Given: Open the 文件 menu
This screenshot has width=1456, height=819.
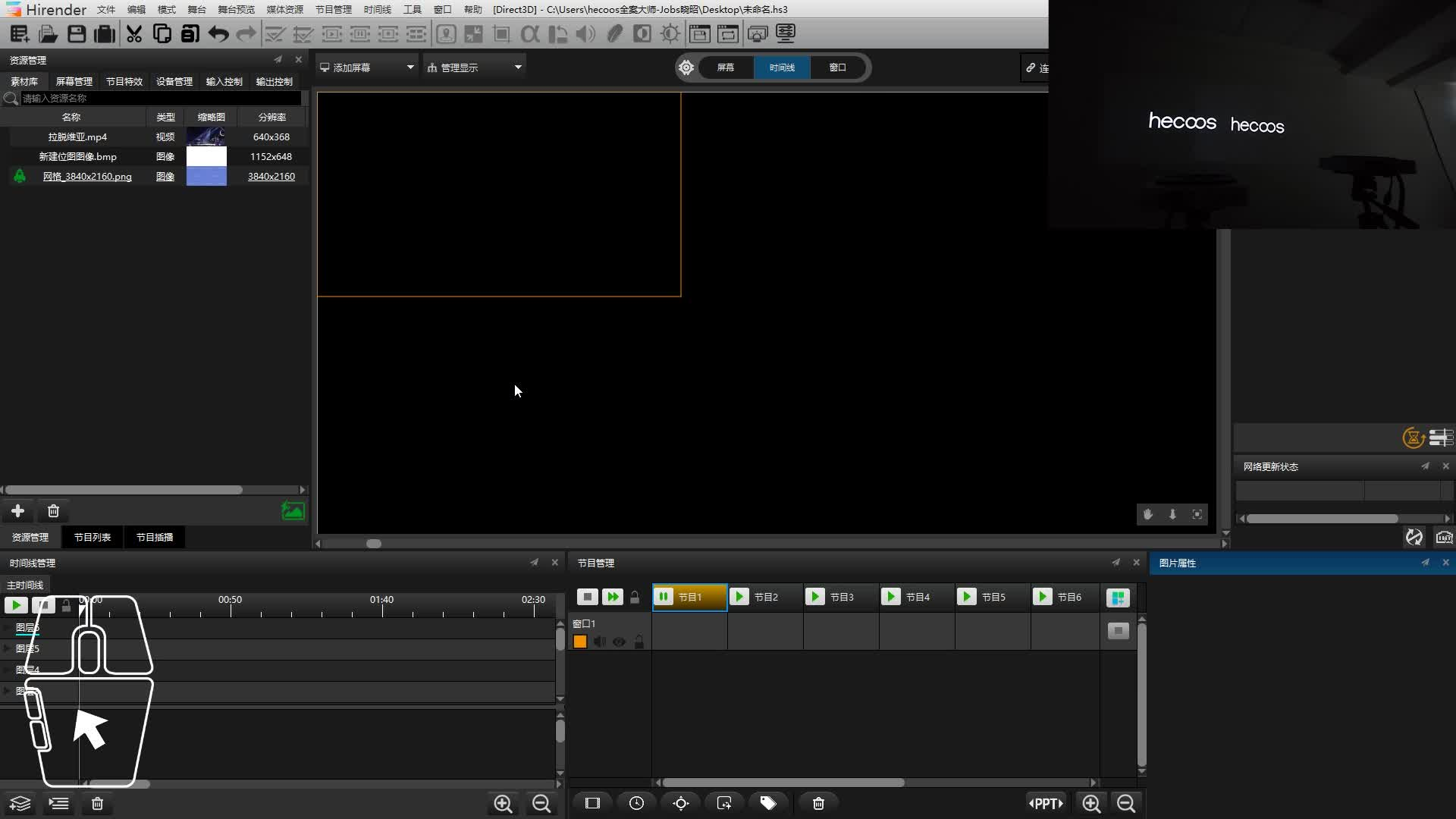Looking at the screenshot, I should coord(106,9).
